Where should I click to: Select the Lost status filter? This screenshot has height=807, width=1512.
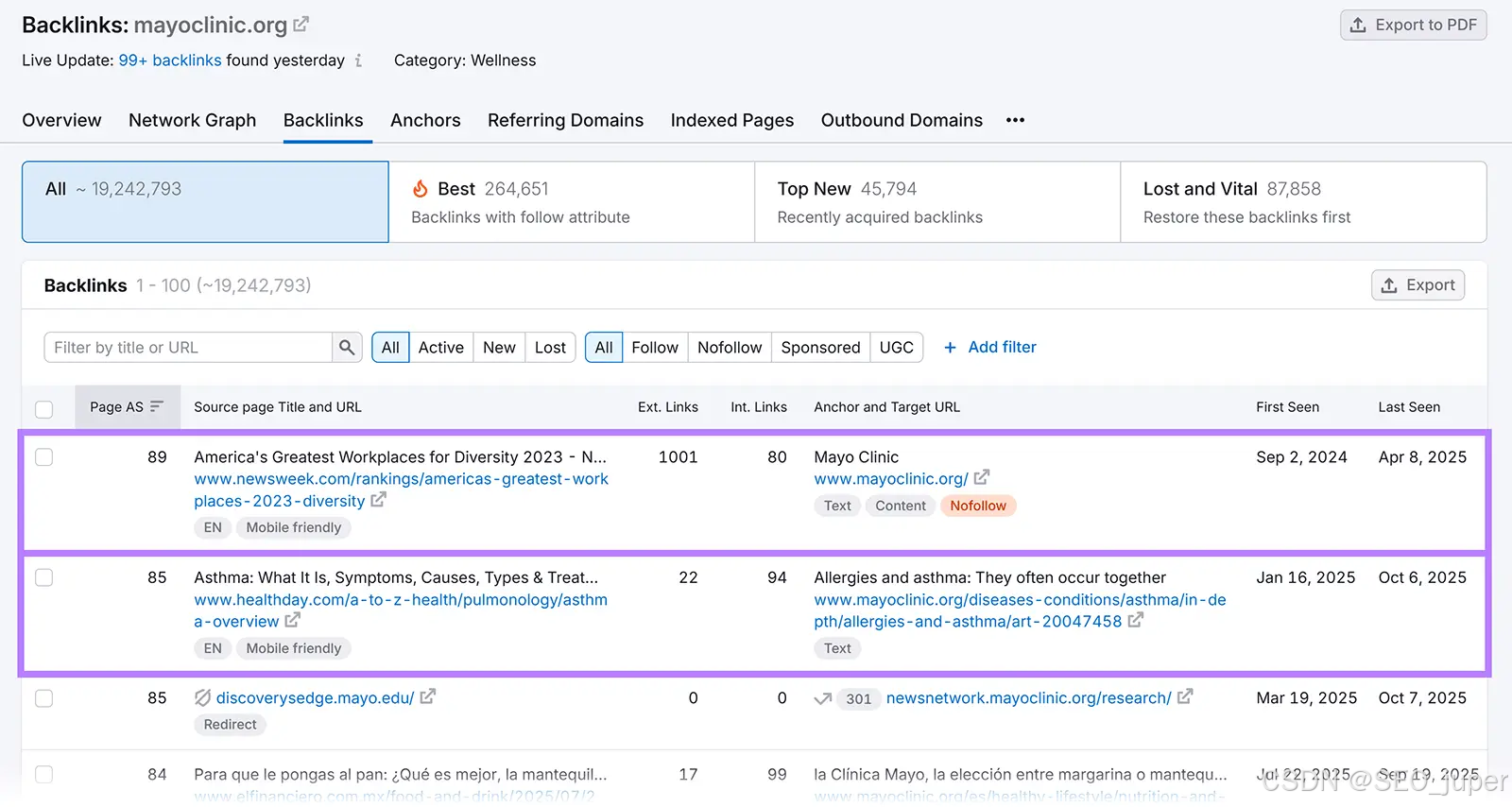tap(550, 348)
